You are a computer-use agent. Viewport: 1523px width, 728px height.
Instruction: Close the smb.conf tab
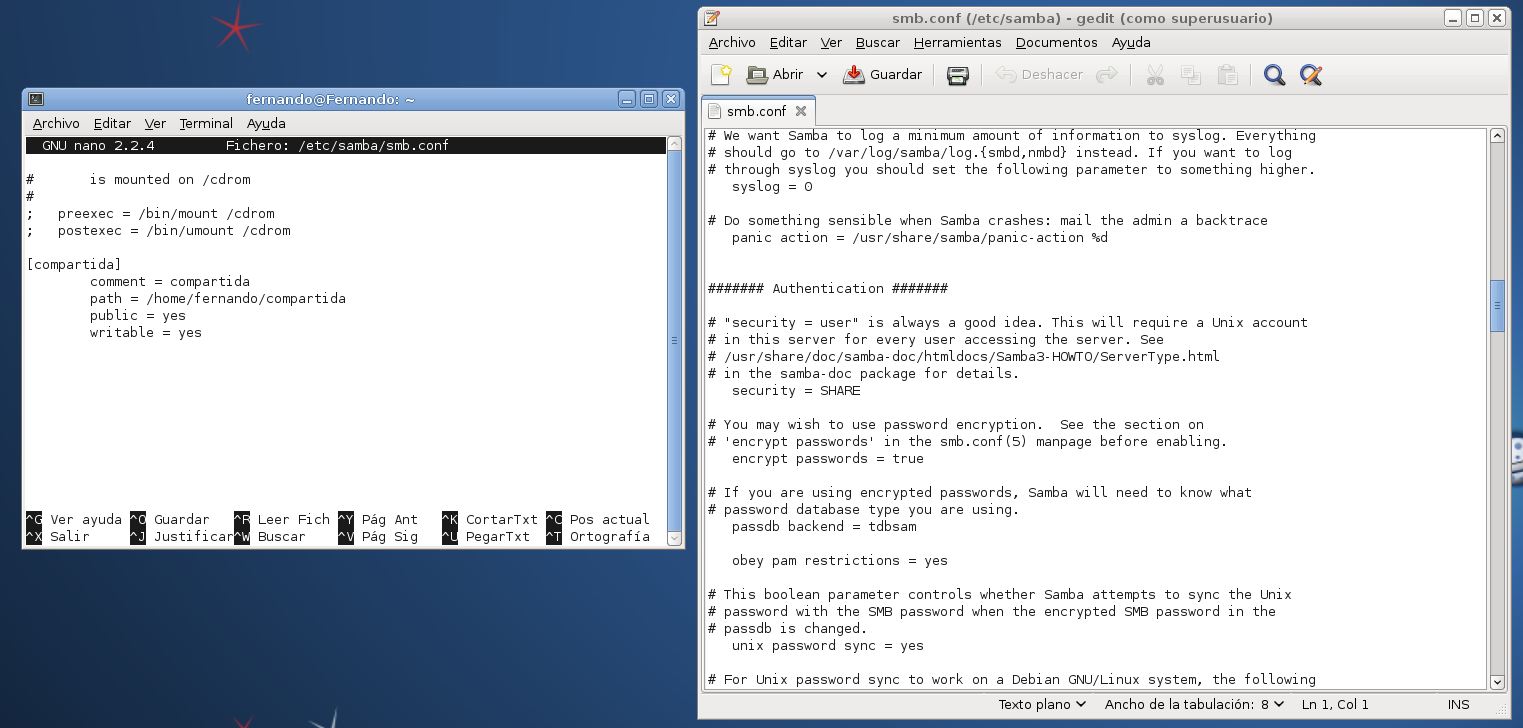point(801,111)
